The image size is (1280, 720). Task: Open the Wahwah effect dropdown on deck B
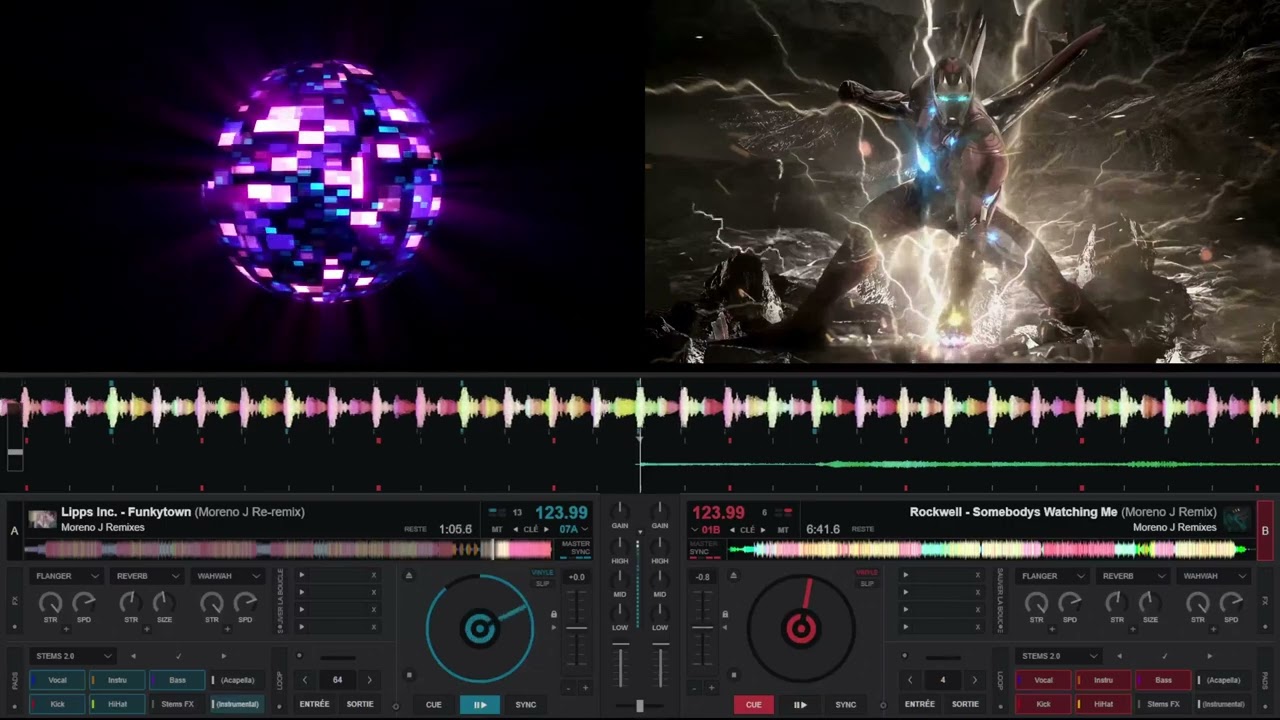coord(1213,576)
